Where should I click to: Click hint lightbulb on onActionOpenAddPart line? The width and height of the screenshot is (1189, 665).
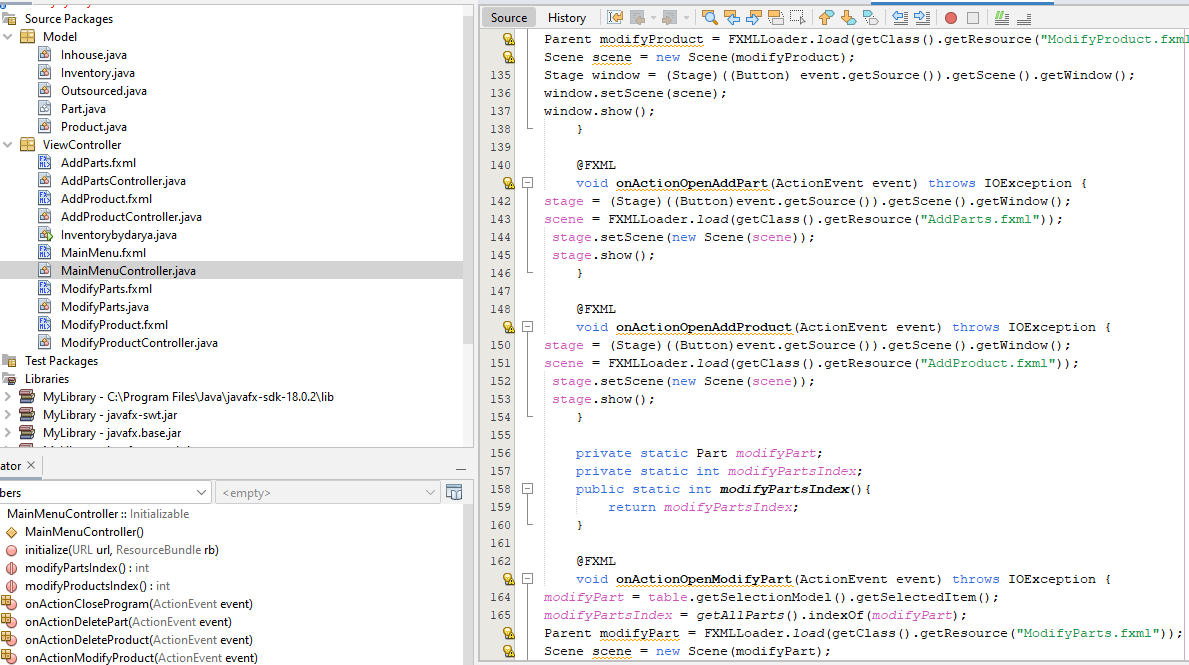coord(509,183)
